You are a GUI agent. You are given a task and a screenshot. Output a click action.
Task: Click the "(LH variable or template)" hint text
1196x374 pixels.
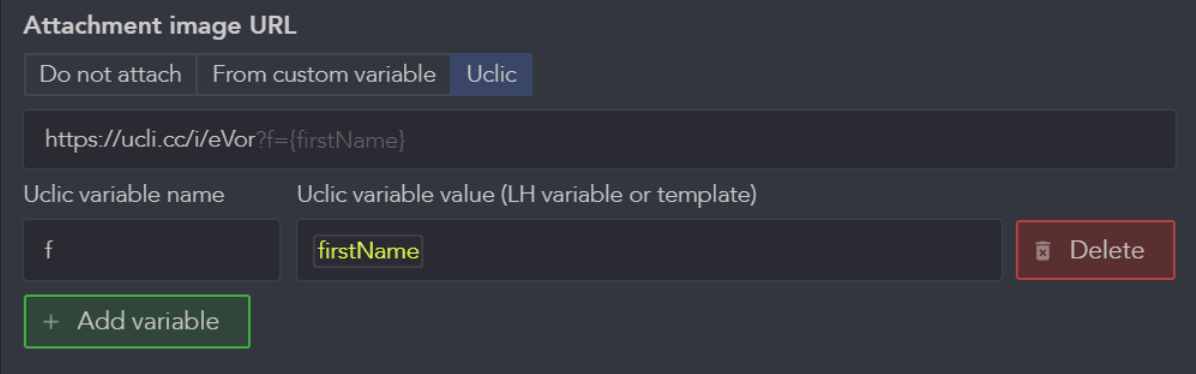coord(627,195)
